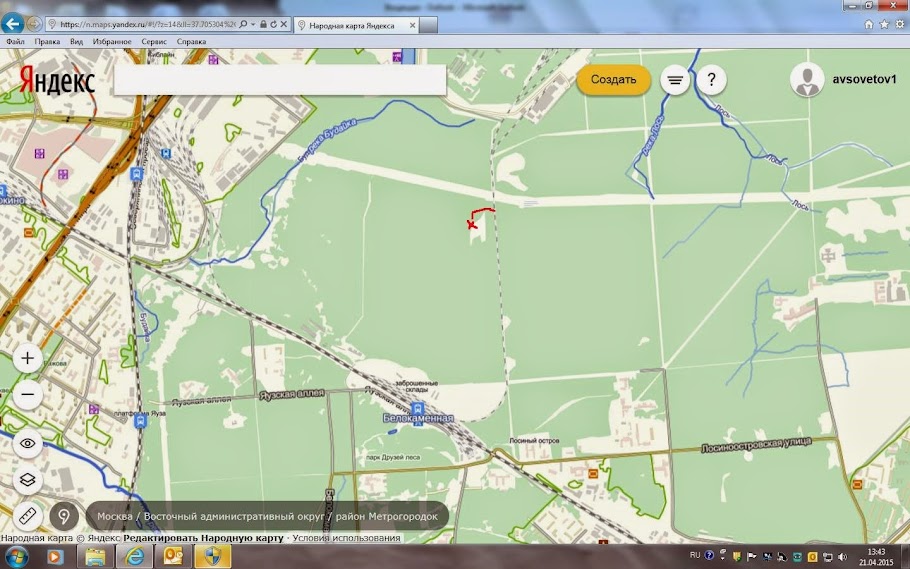910x569 pixels.
Task: Open File Explorer from taskbar
Action: [x=95, y=557]
